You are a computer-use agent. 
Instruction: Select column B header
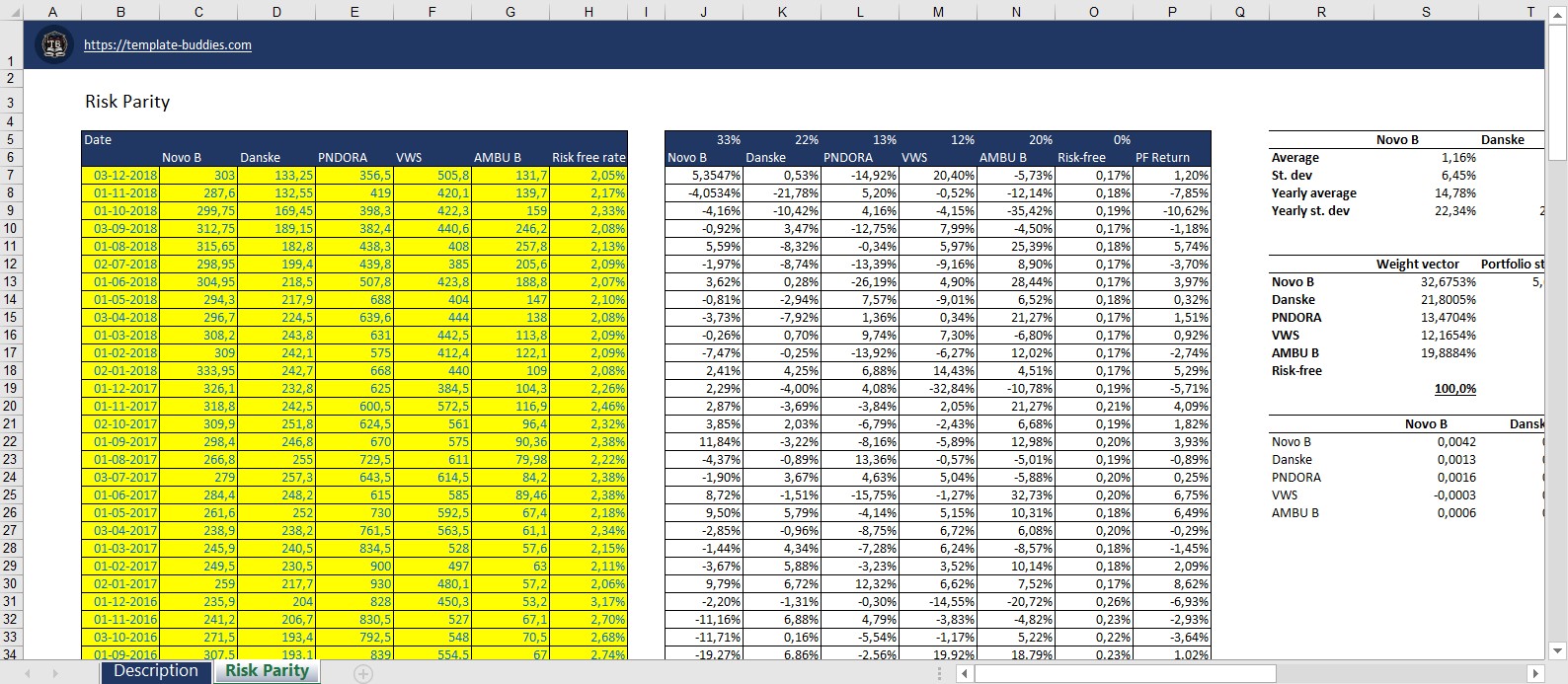pos(120,12)
